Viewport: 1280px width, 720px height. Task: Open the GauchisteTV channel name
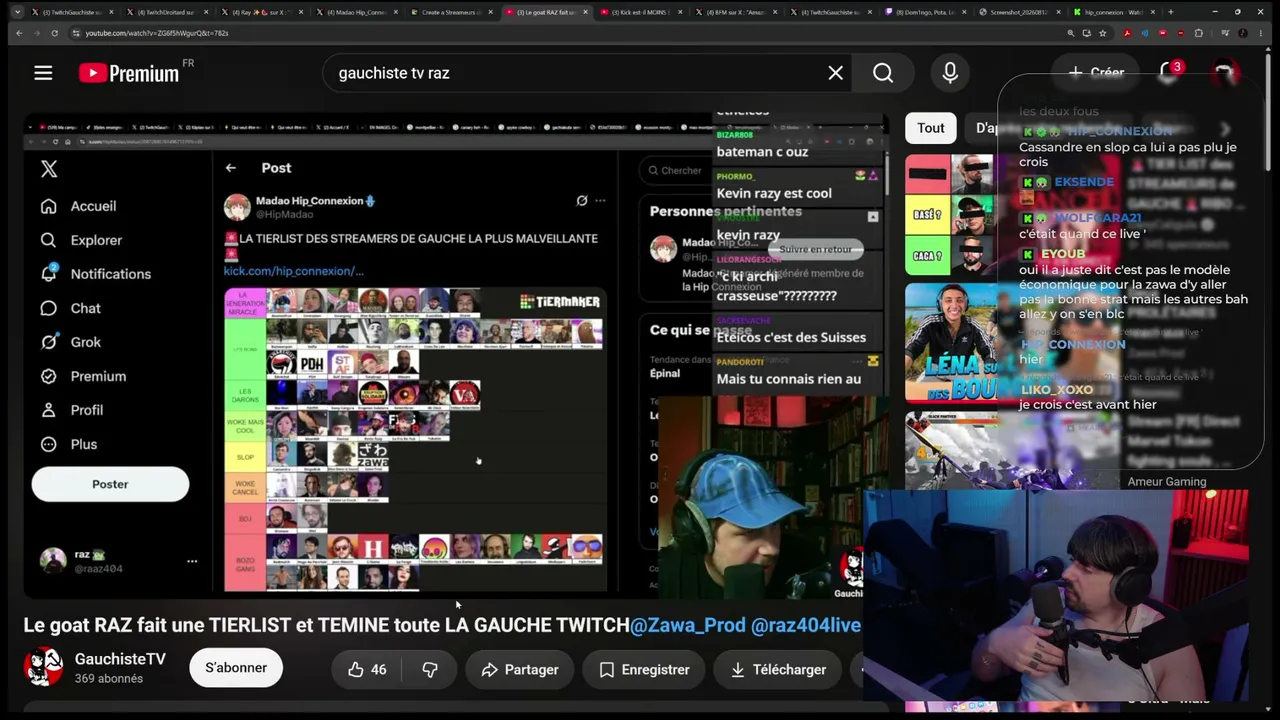coord(120,659)
